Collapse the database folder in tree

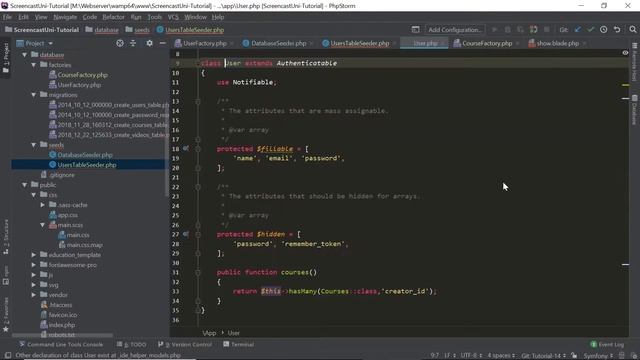pos(24,55)
